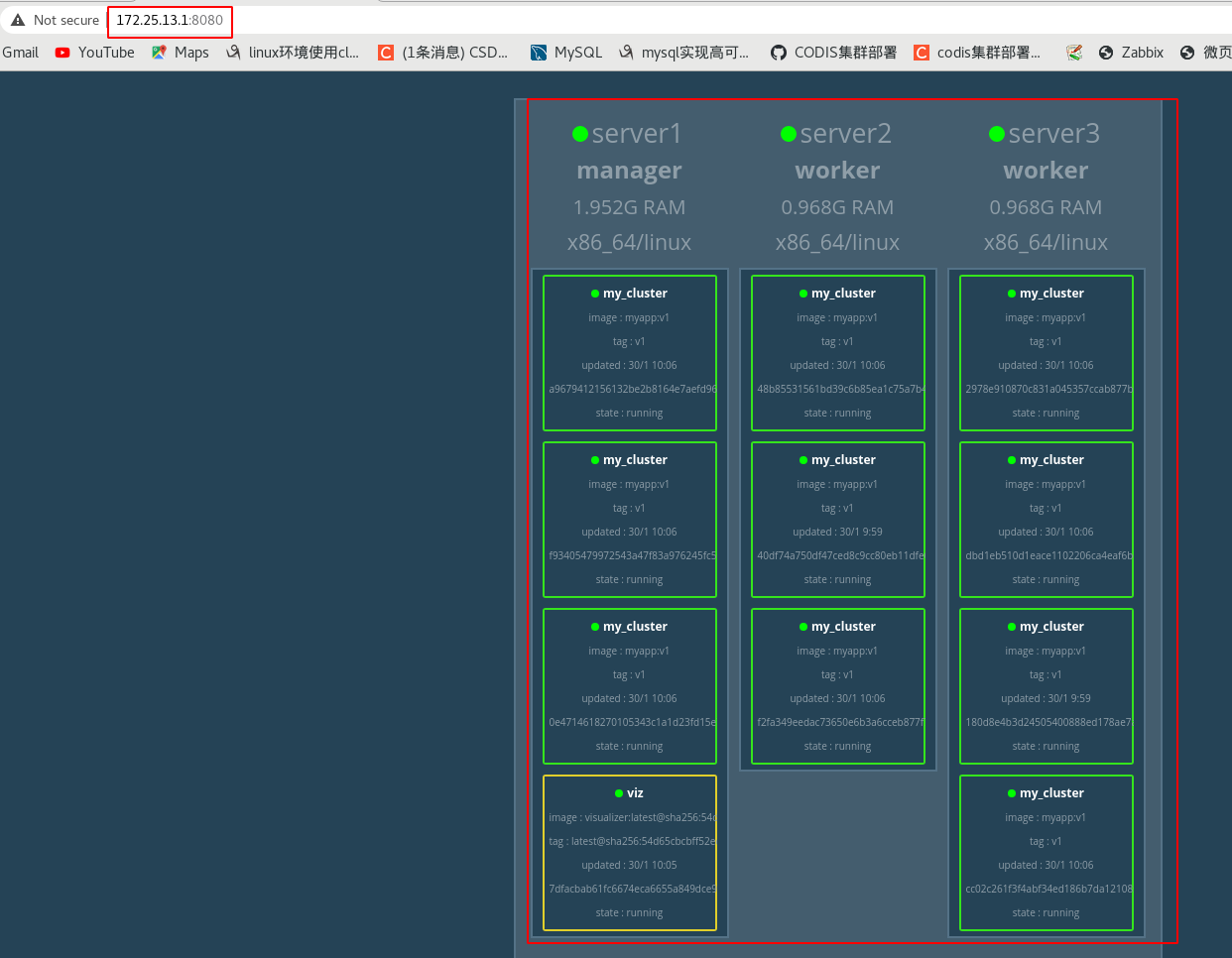1232x958 pixels.
Task: Click updated : 30/1 9:59 on server3
Action: (1046, 699)
